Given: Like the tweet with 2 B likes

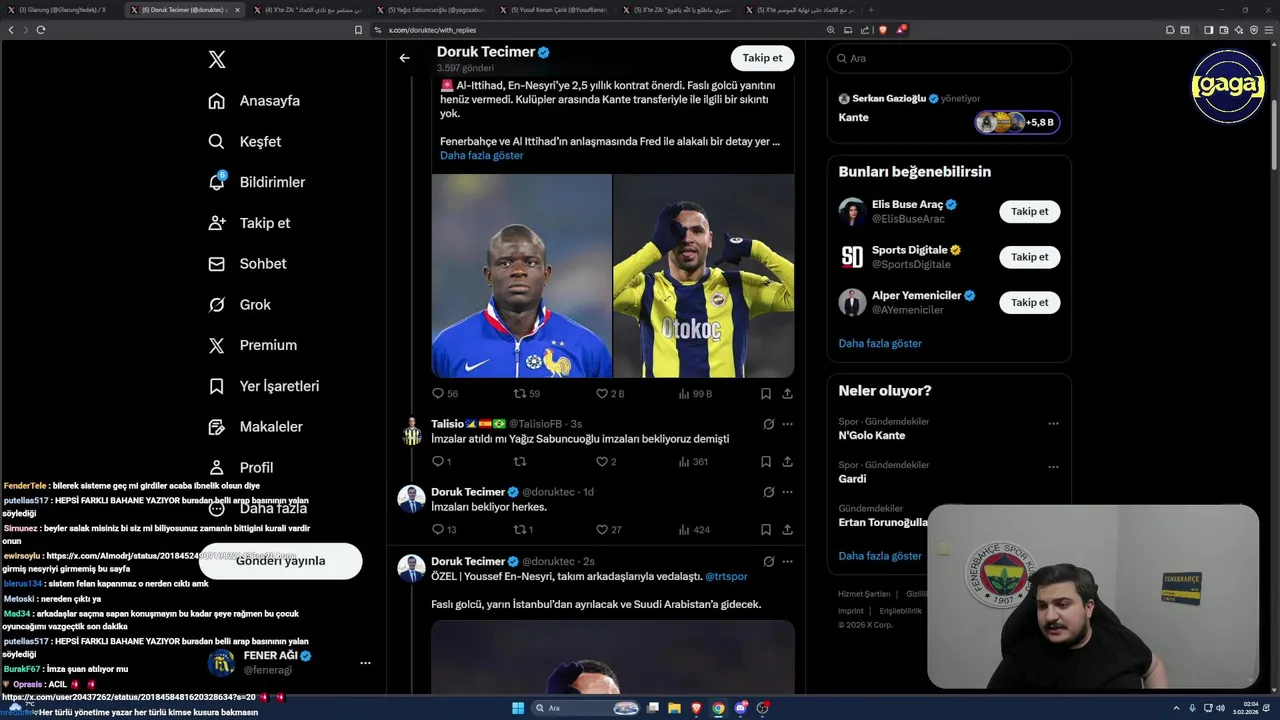Looking at the screenshot, I should pyautogui.click(x=610, y=394).
